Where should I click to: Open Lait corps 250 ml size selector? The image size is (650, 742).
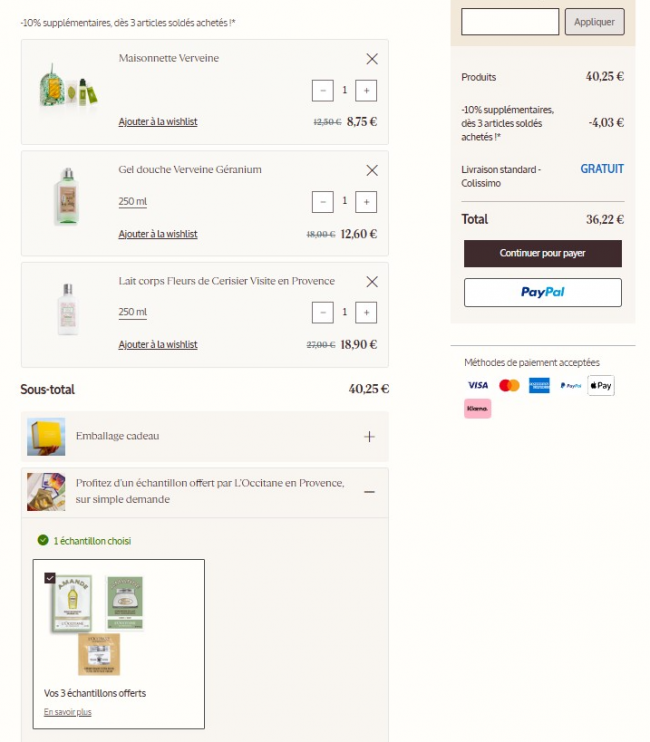[133, 313]
